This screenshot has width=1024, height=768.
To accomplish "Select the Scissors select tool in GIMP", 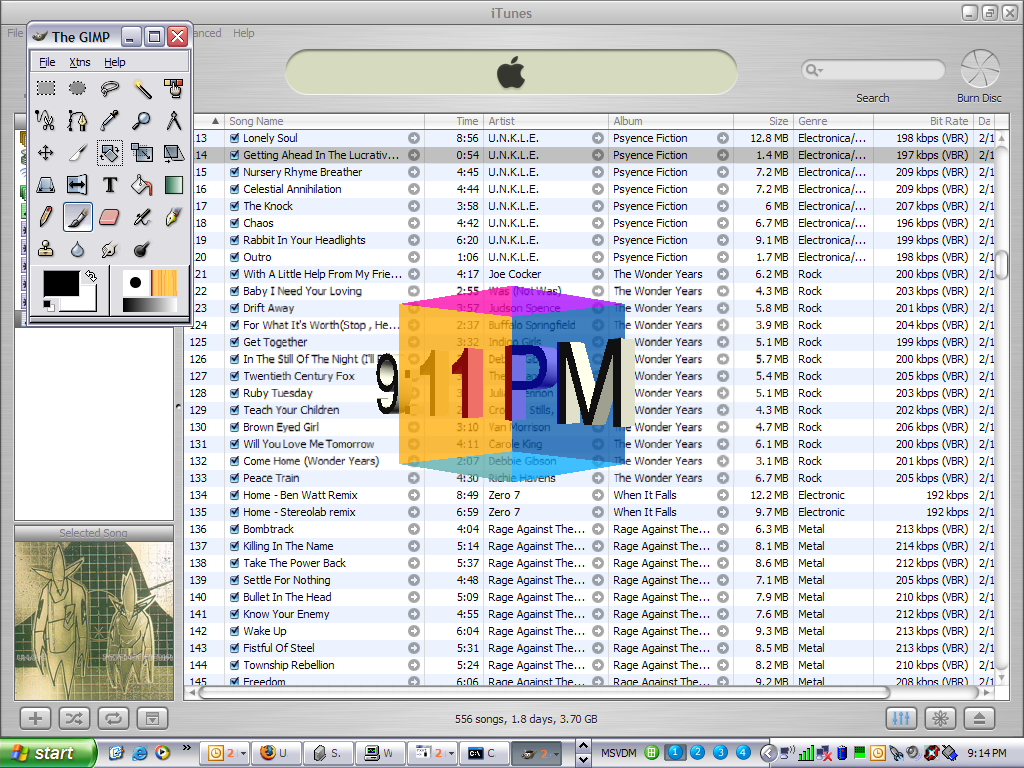I will click(x=46, y=120).
